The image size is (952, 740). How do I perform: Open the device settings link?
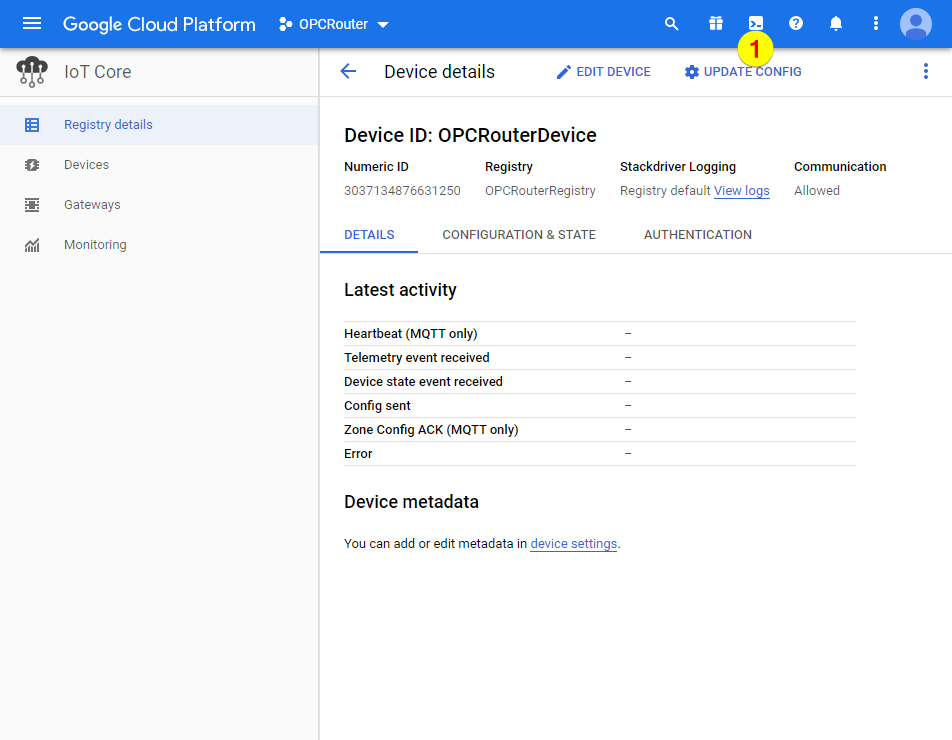(573, 544)
